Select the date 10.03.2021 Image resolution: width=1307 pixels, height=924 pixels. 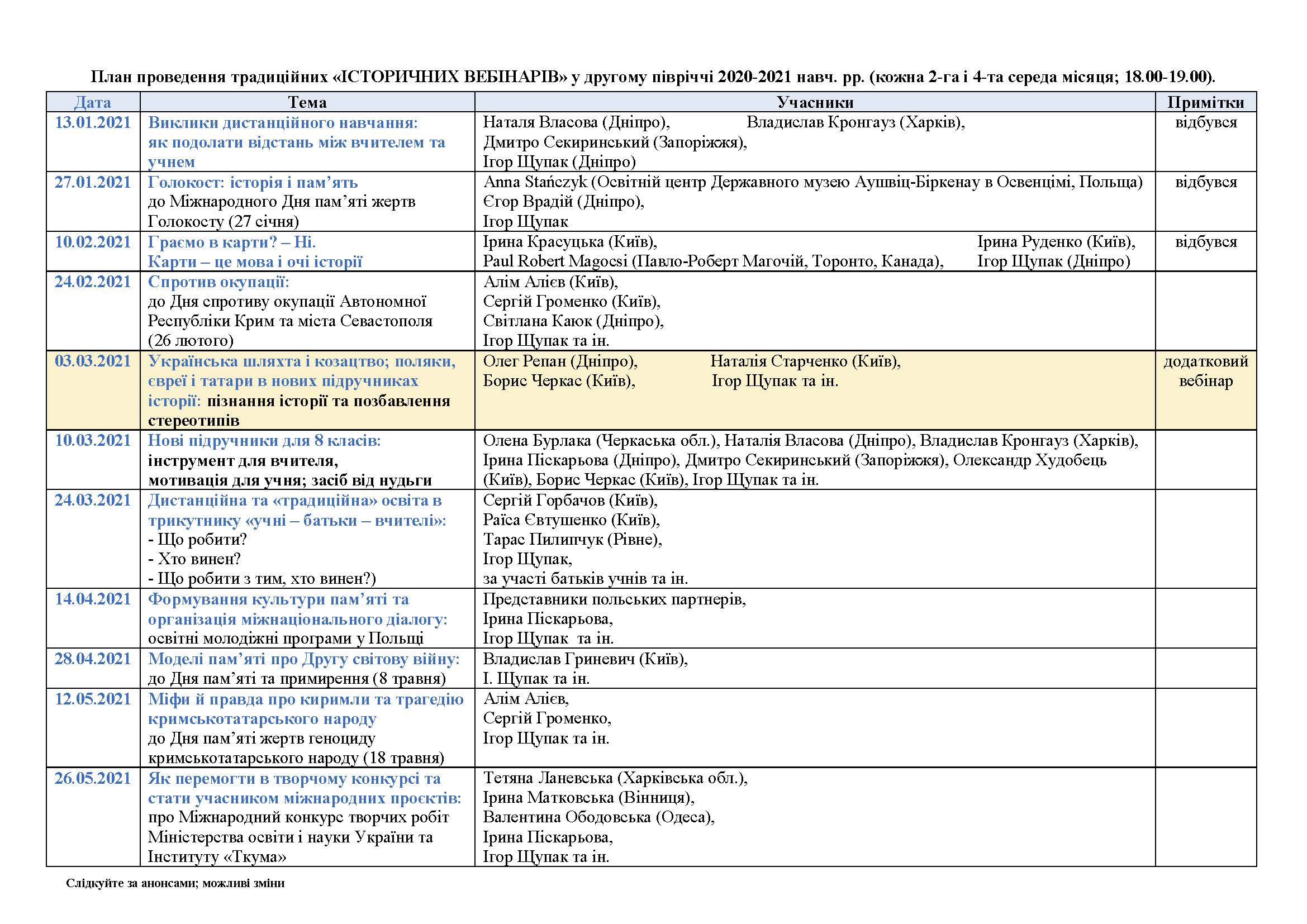pyautogui.click(x=93, y=440)
